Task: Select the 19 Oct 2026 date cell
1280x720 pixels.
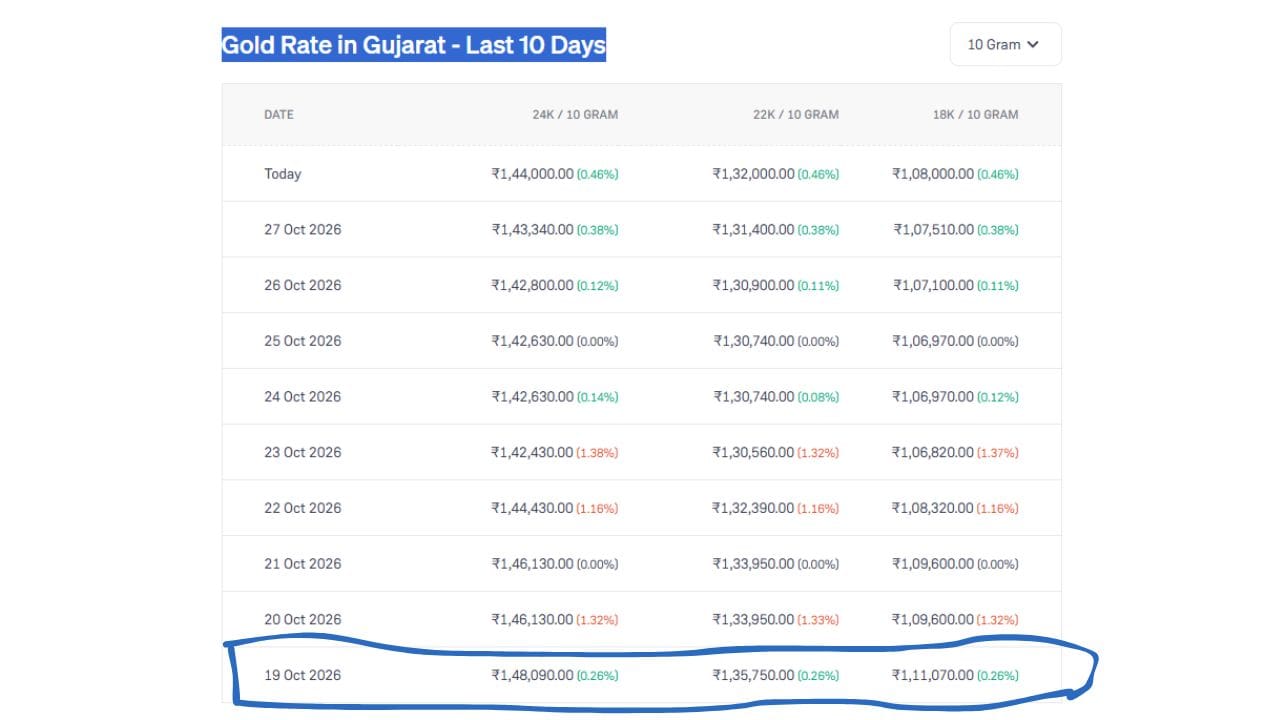Action: [x=303, y=675]
